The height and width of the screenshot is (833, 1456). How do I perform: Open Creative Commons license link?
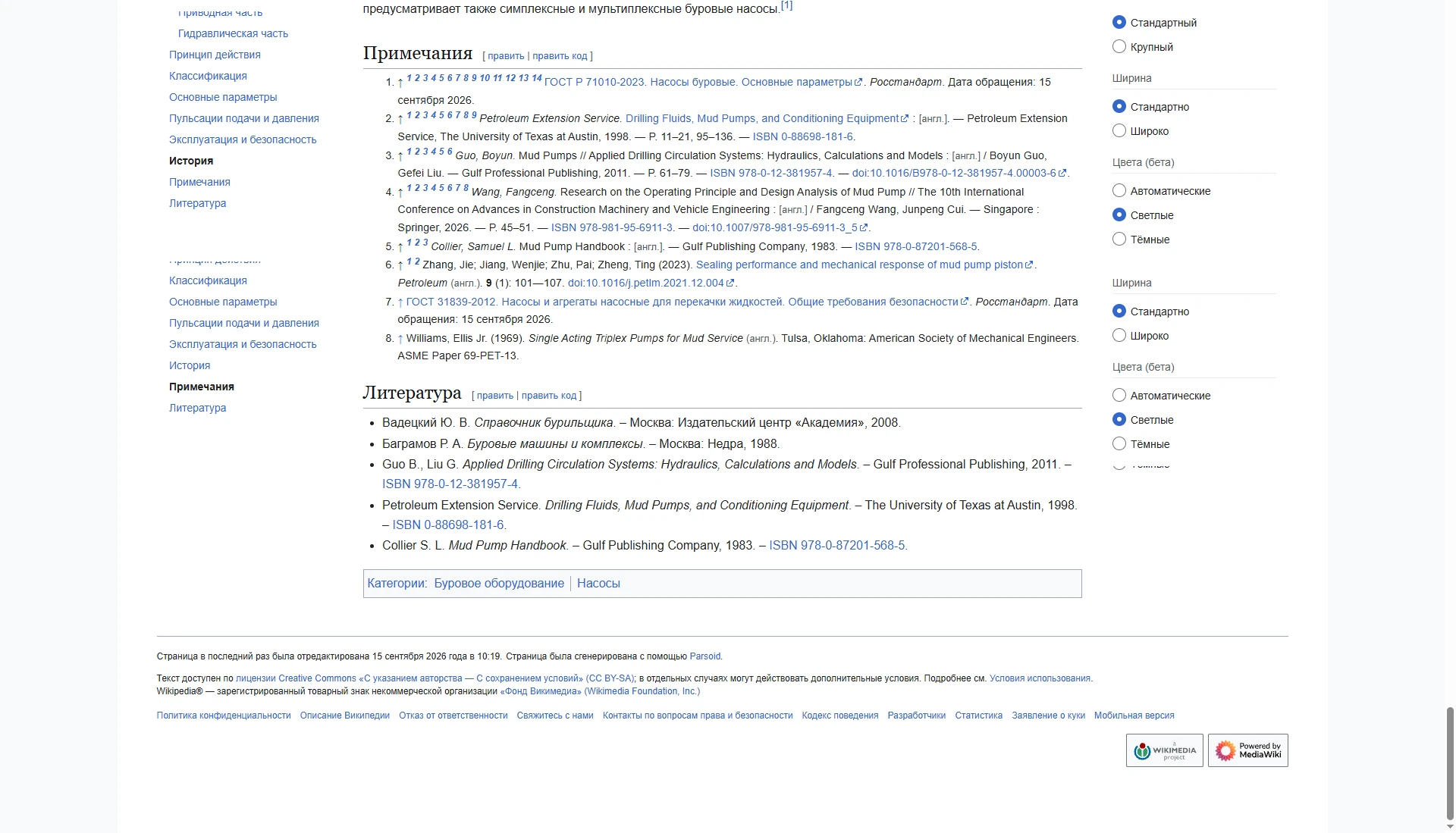click(435, 678)
